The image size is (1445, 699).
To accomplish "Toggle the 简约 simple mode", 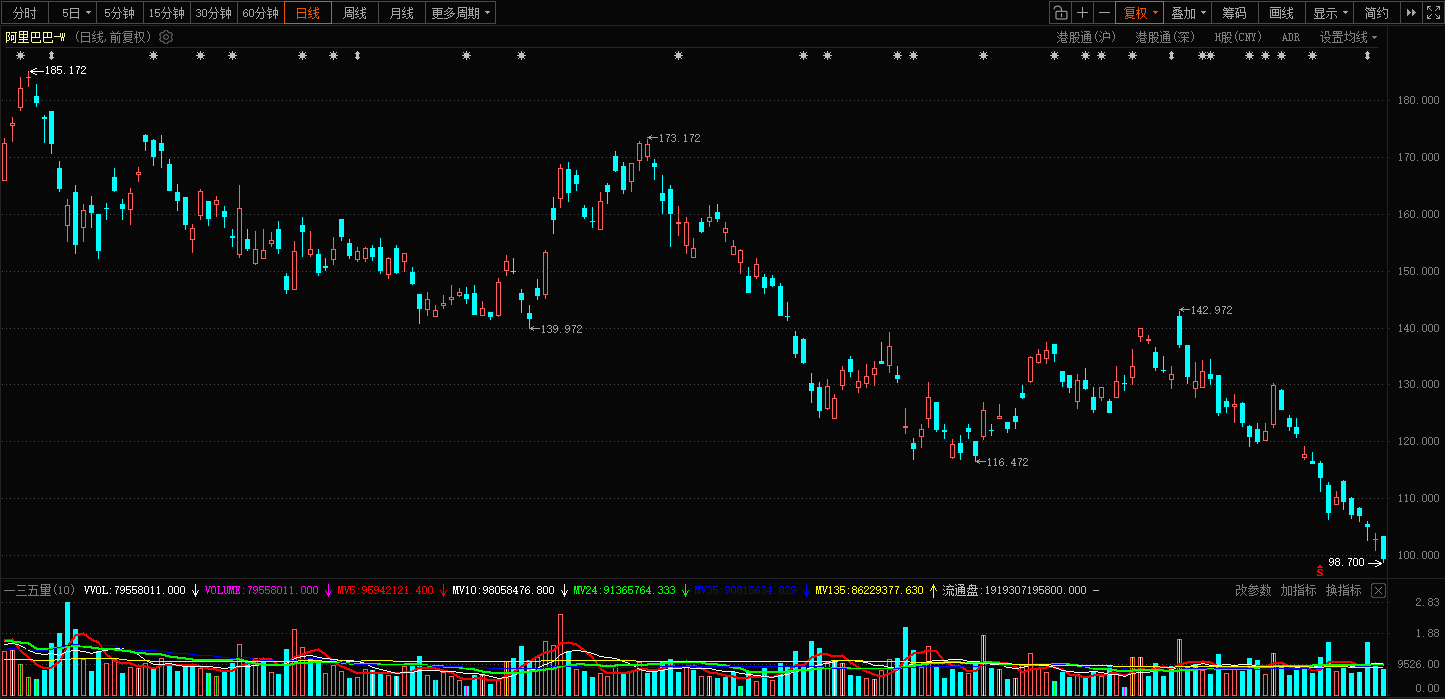I will coord(1377,13).
